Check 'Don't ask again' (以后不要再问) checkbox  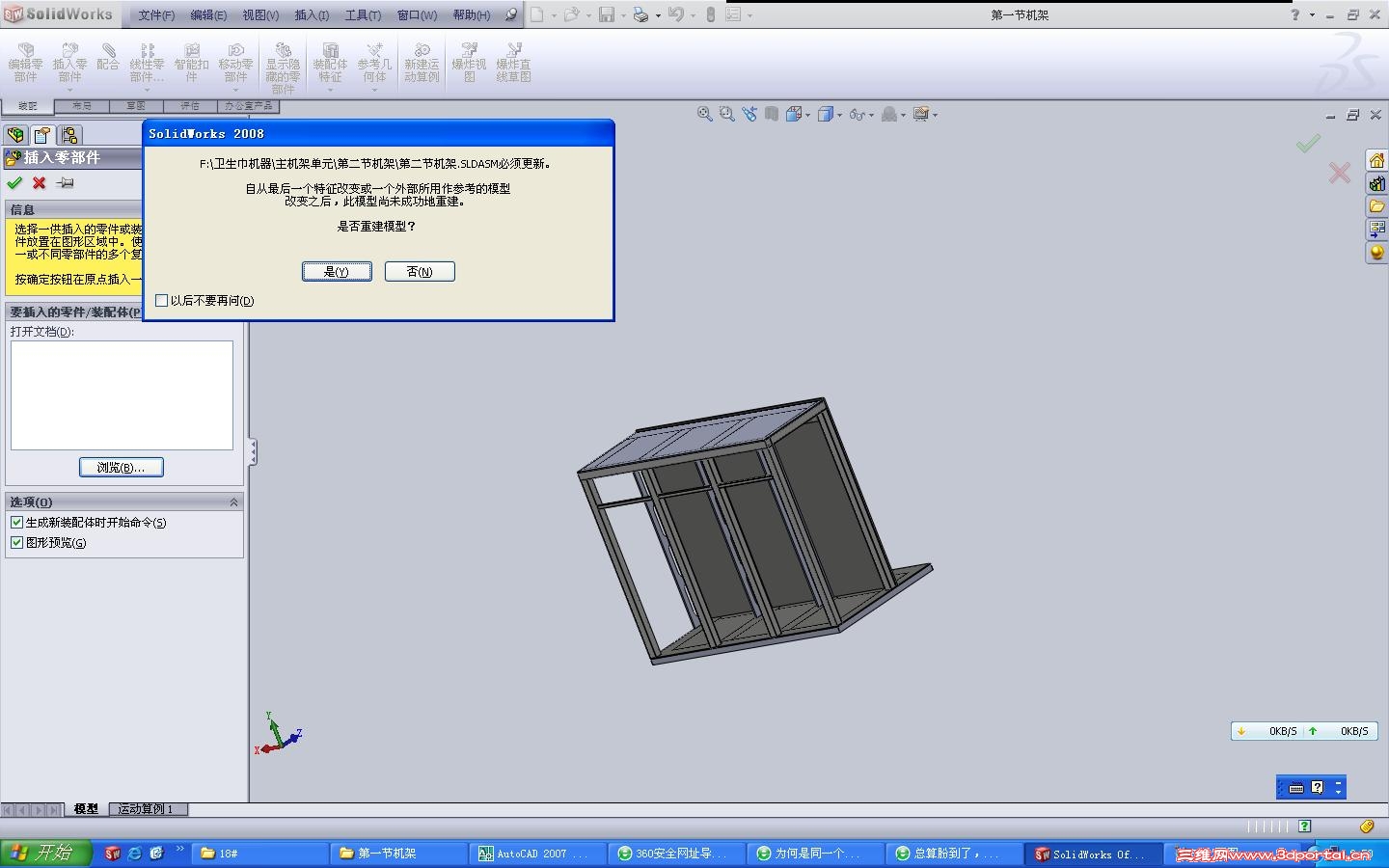[x=161, y=301]
